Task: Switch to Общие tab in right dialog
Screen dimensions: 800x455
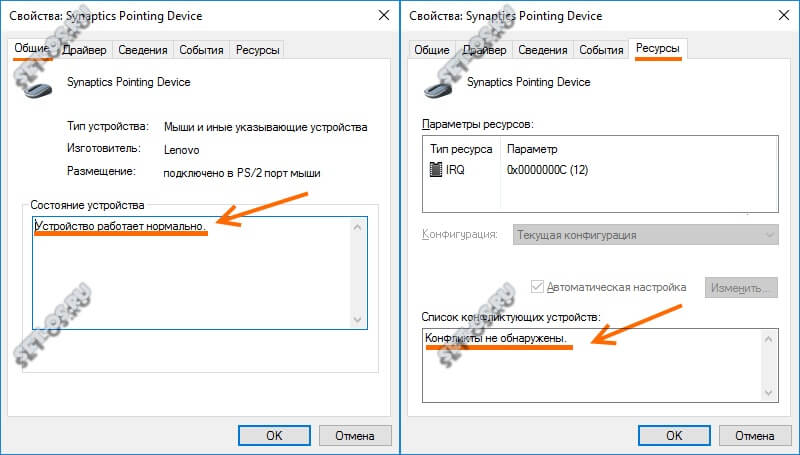Action: coord(432,50)
